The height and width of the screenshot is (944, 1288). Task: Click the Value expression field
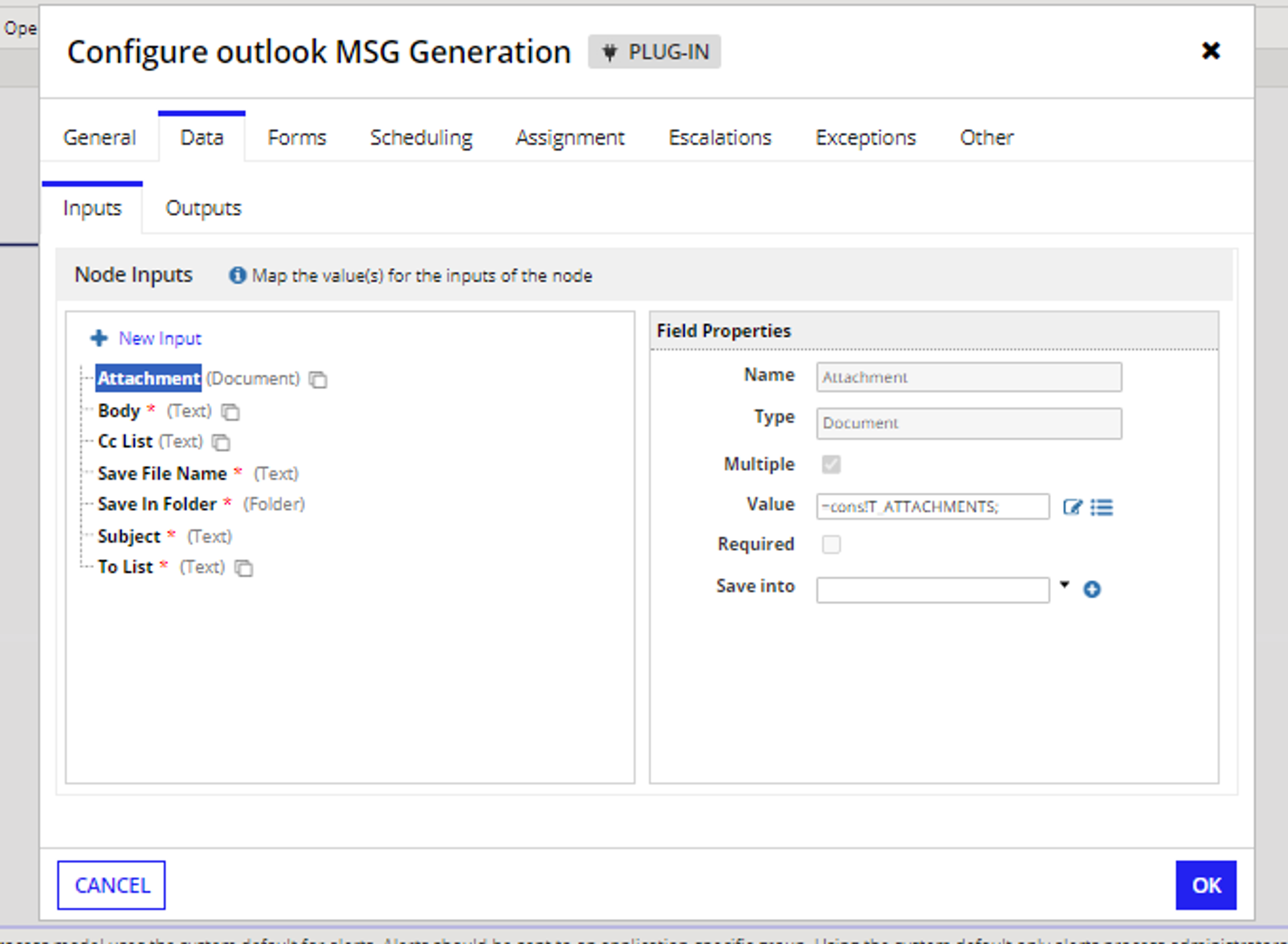[x=933, y=507]
